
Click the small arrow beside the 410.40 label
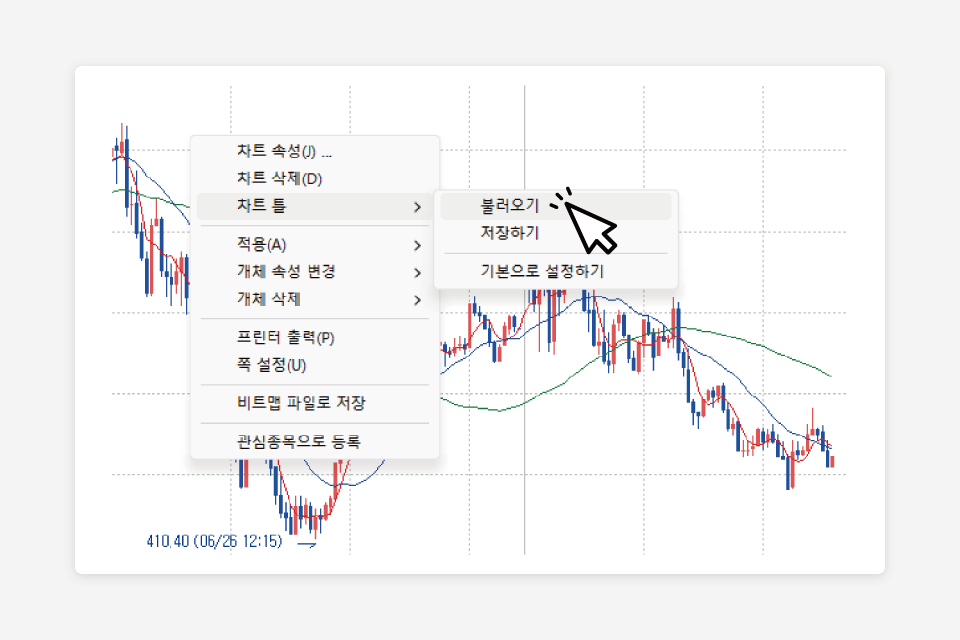[308, 545]
